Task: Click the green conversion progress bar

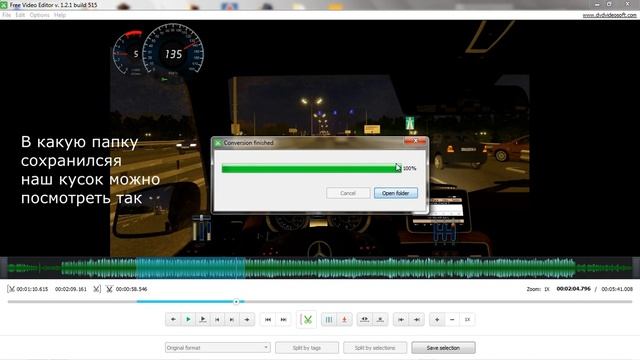Action: [311, 168]
